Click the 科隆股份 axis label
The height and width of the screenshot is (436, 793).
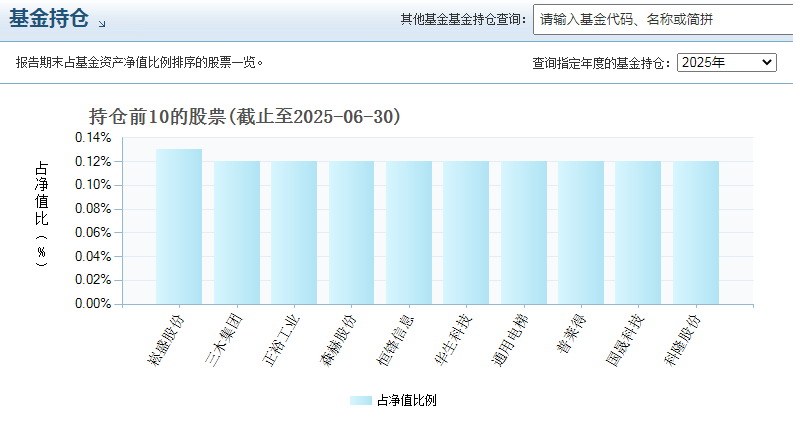tap(683, 340)
